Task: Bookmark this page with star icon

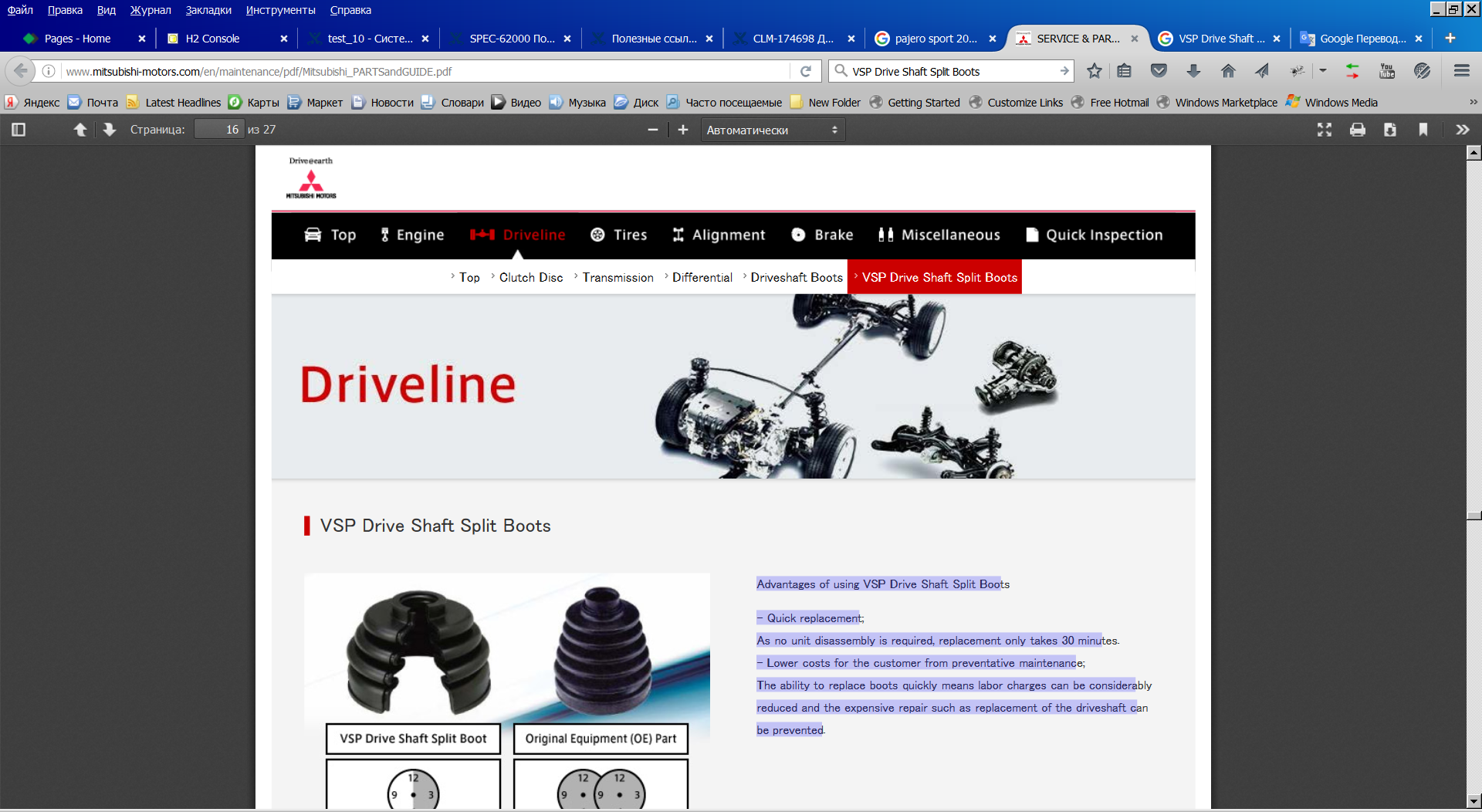Action: (1094, 71)
